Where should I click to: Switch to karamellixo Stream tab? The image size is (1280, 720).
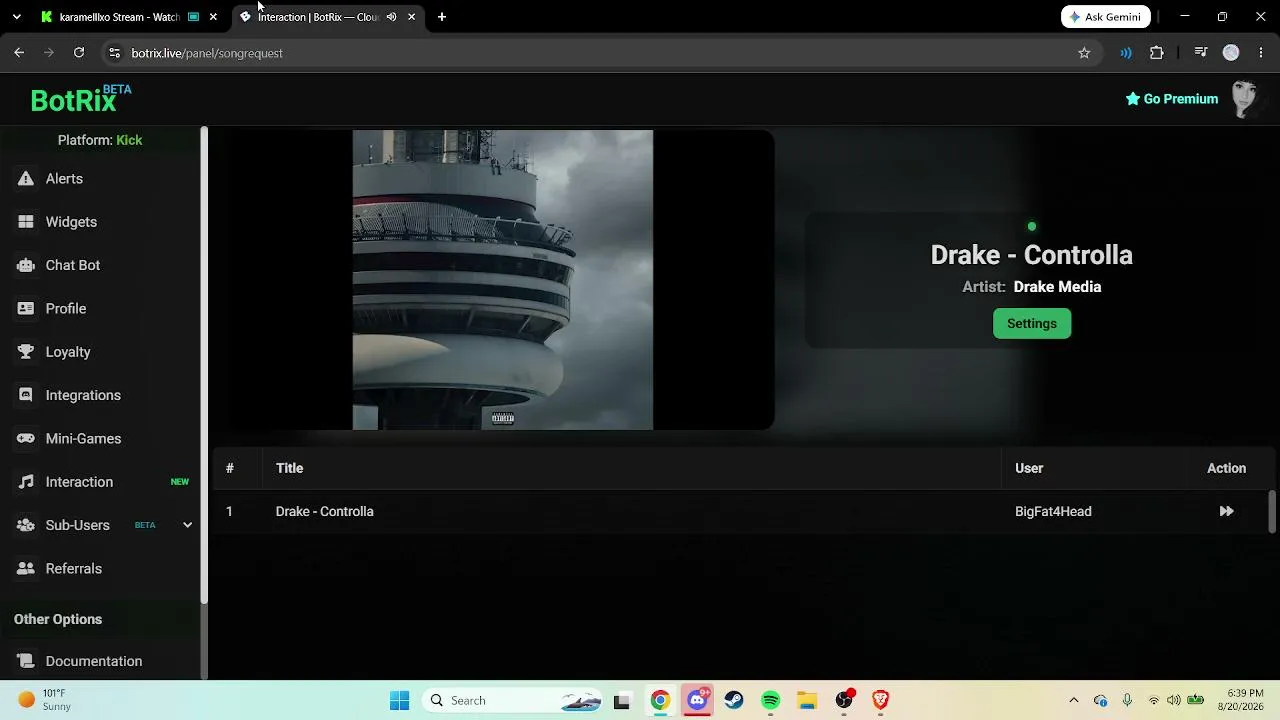point(119,17)
